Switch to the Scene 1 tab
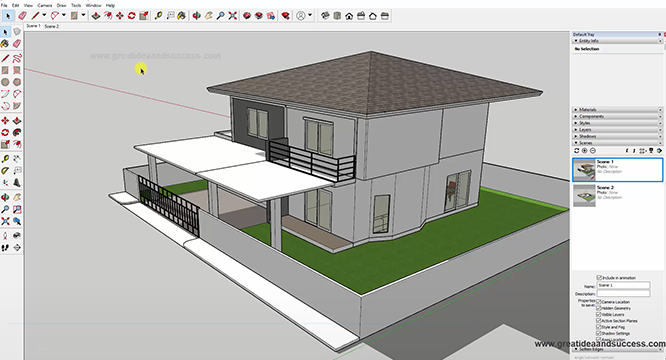The width and height of the screenshot is (666, 360). pos(33,26)
